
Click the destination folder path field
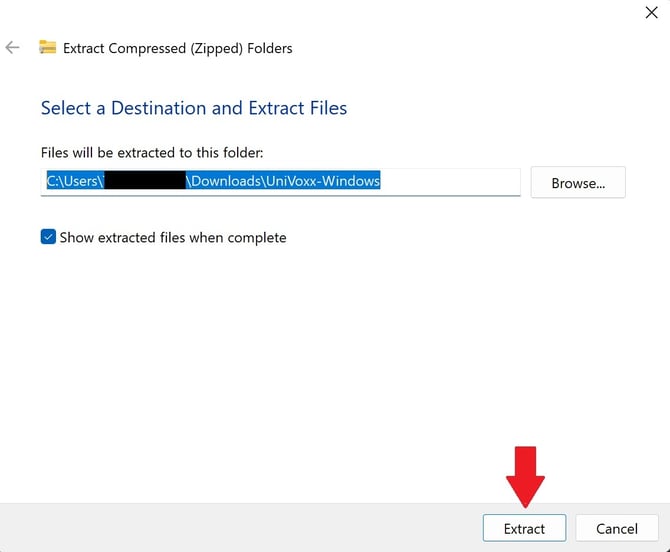point(280,182)
